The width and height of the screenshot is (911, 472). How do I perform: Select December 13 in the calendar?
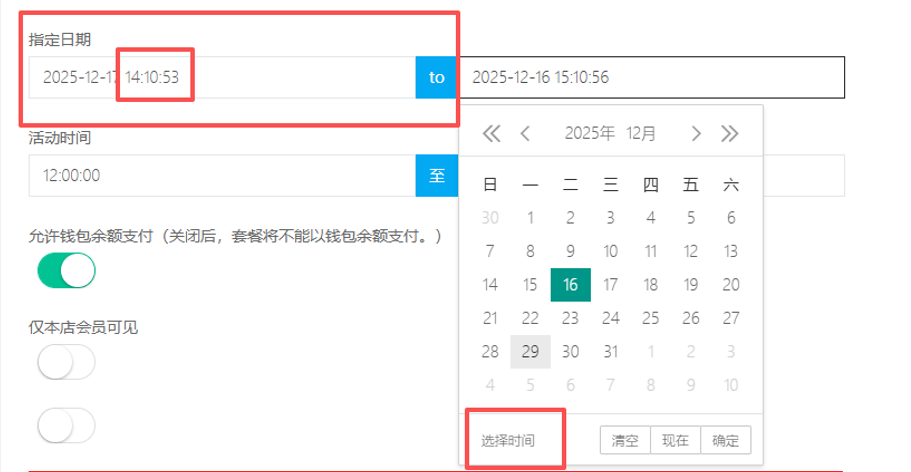pyautogui.click(x=731, y=251)
